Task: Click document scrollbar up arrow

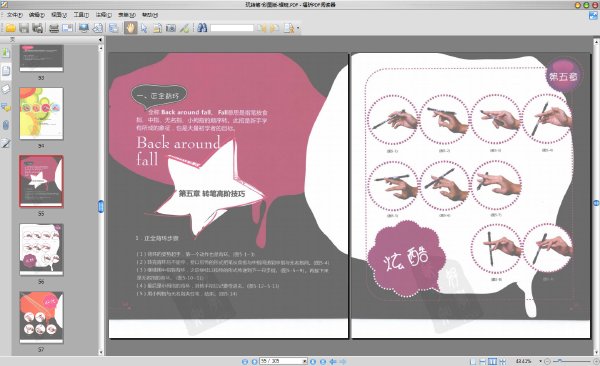Action: click(x=596, y=41)
